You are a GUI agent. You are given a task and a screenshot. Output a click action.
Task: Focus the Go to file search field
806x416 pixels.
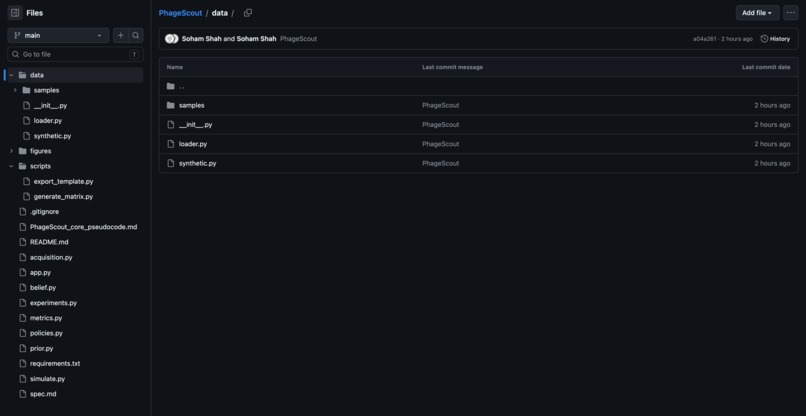tap(75, 54)
